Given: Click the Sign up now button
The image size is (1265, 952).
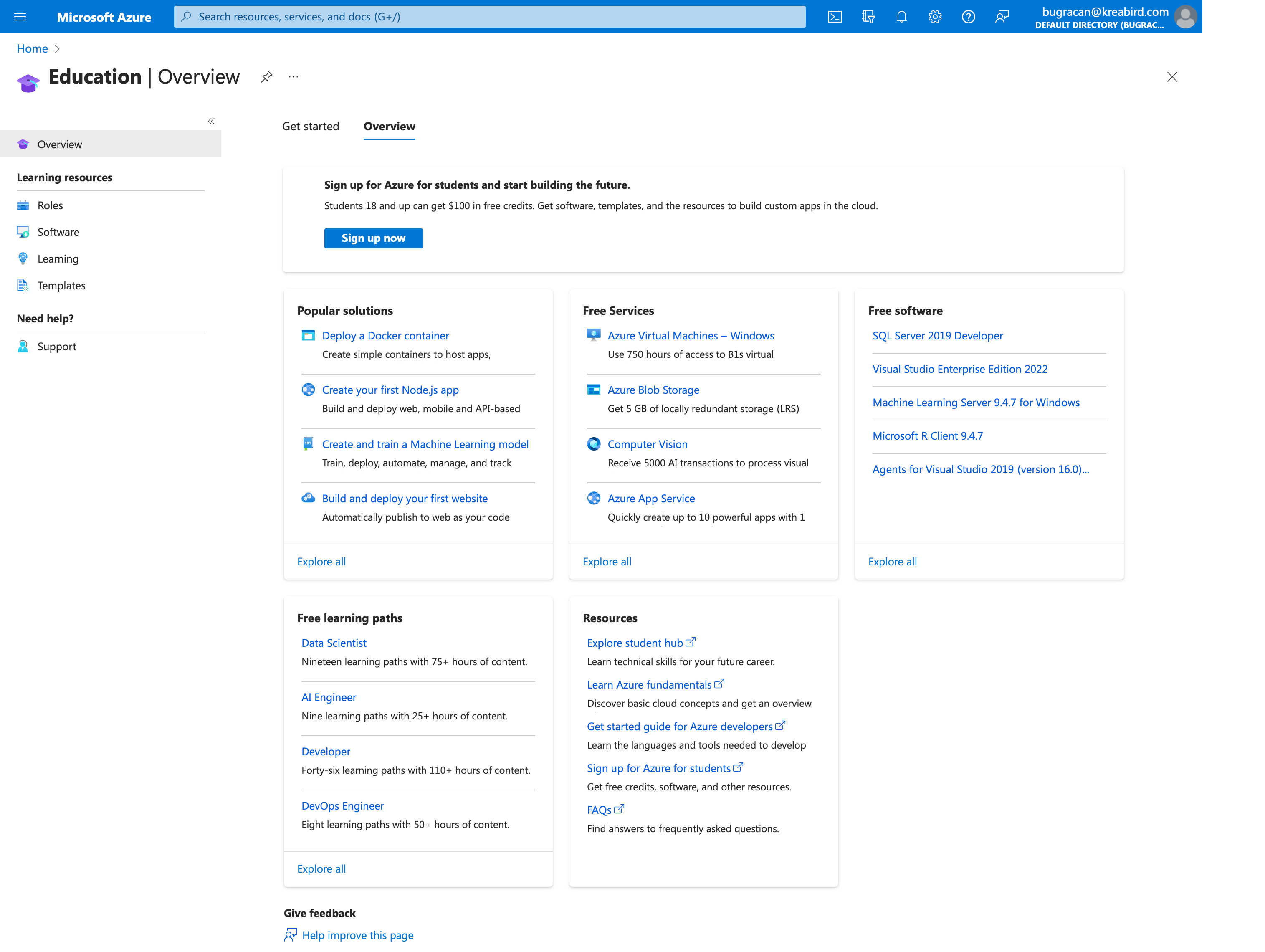Looking at the screenshot, I should [x=373, y=238].
